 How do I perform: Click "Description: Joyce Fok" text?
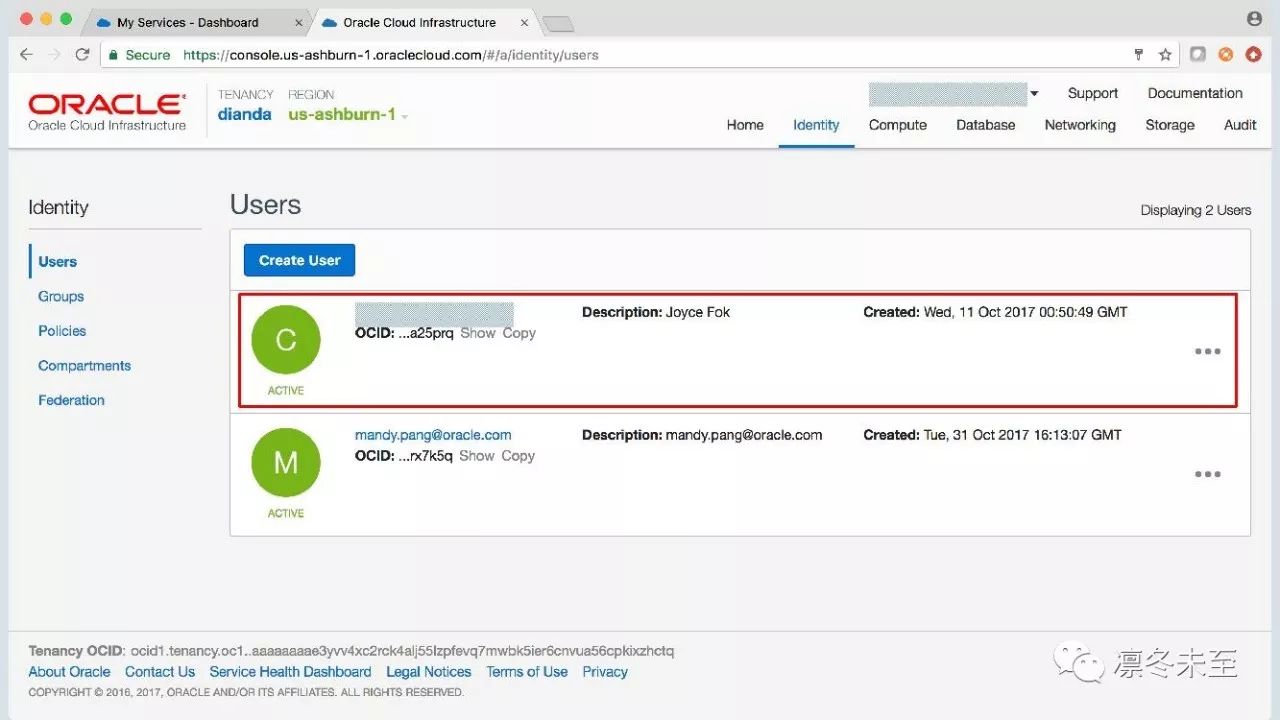pos(656,312)
